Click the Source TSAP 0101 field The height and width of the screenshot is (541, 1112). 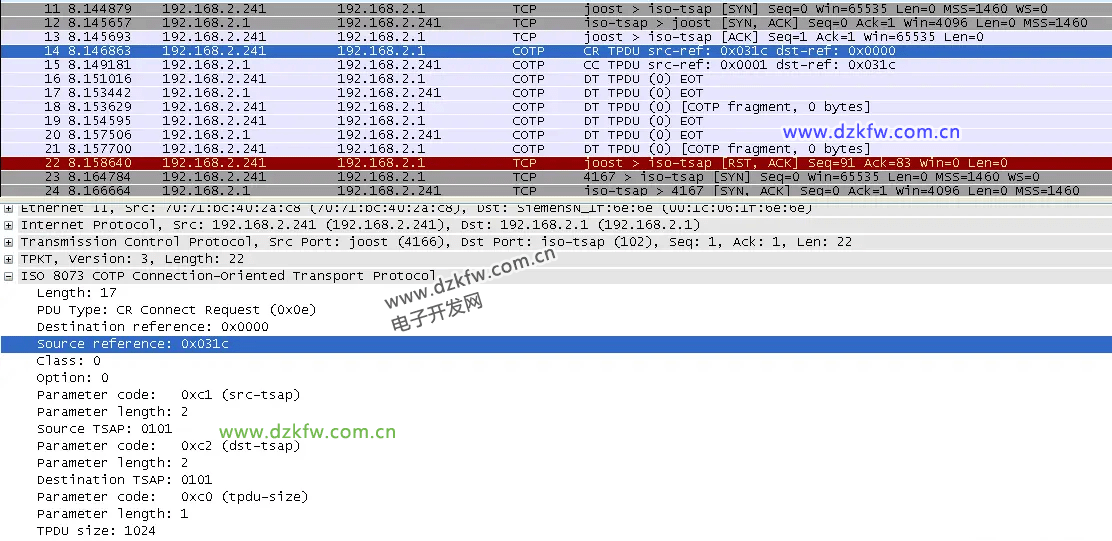click(x=104, y=429)
